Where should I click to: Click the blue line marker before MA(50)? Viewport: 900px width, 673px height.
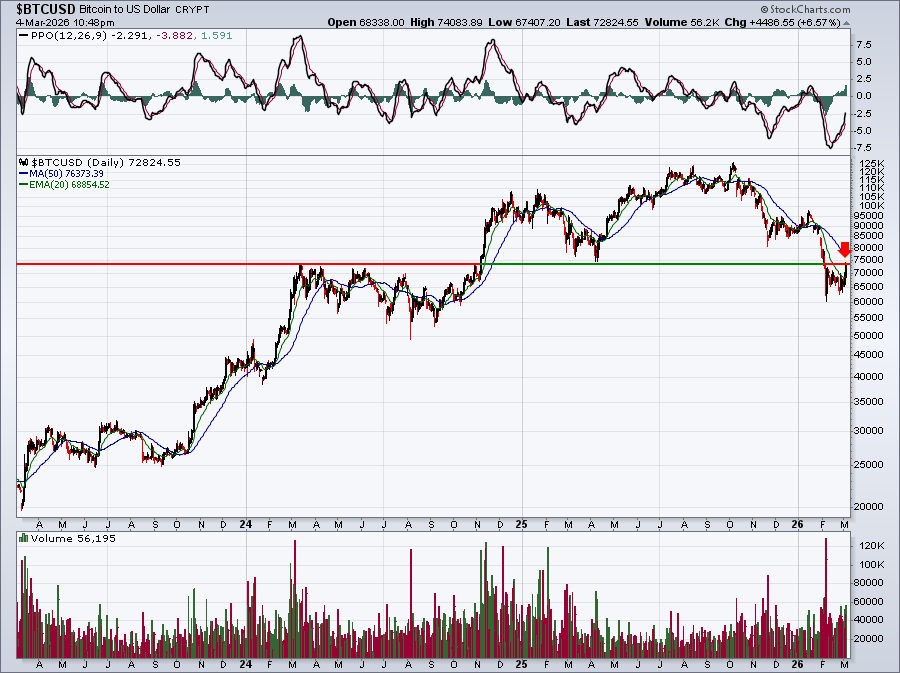pyautogui.click(x=23, y=174)
